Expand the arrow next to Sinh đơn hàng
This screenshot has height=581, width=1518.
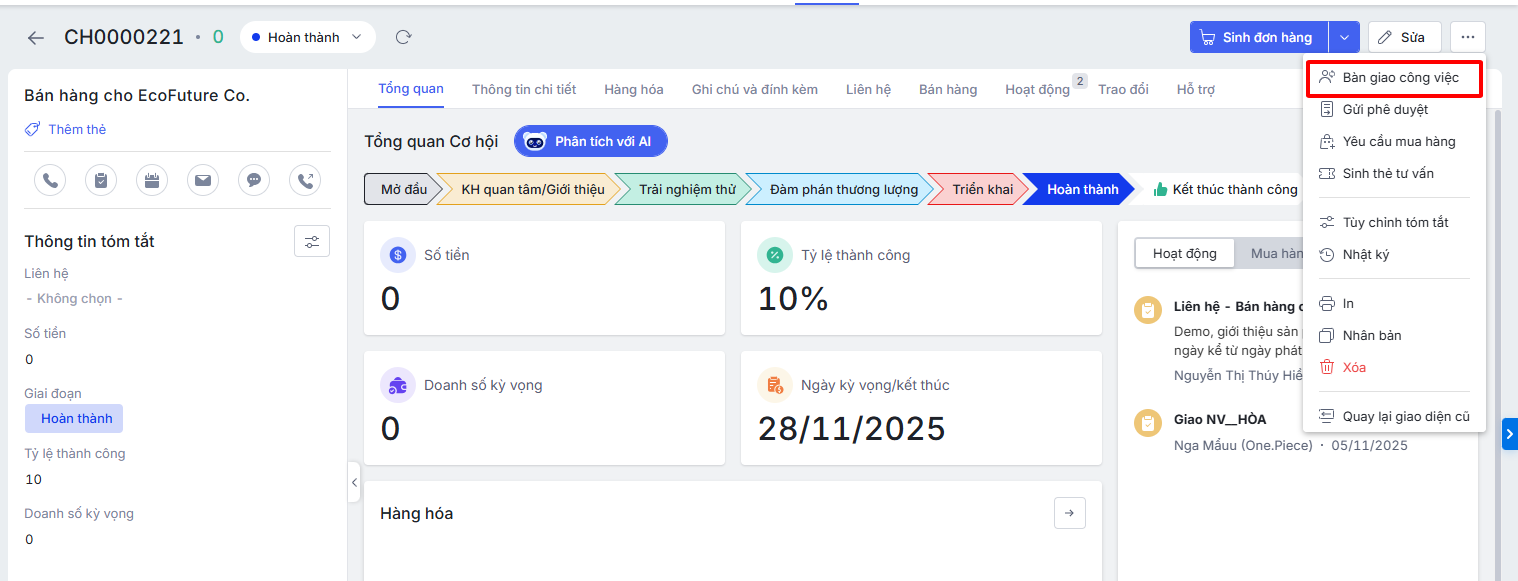click(1344, 37)
